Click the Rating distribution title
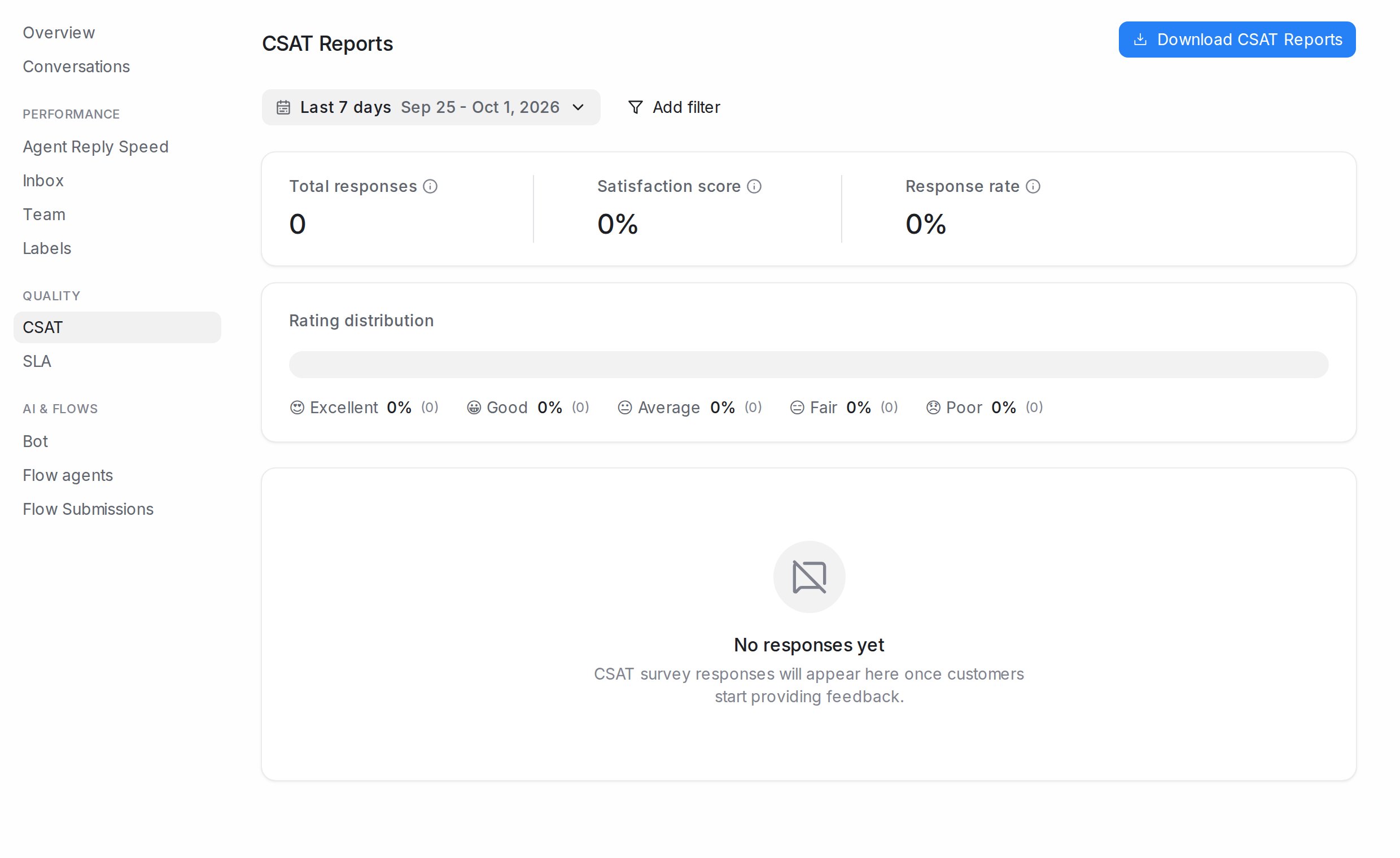The image size is (1400, 858). 361,321
